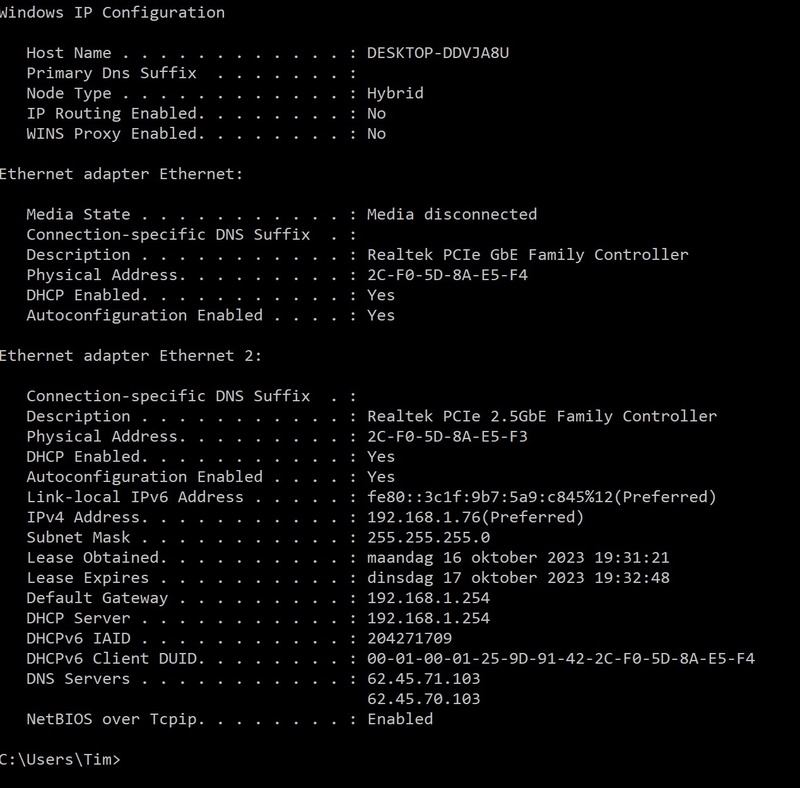Click the DHCPv6 Client DUID value
Screen dimensions: 800x788
pyautogui.click(x=560, y=658)
